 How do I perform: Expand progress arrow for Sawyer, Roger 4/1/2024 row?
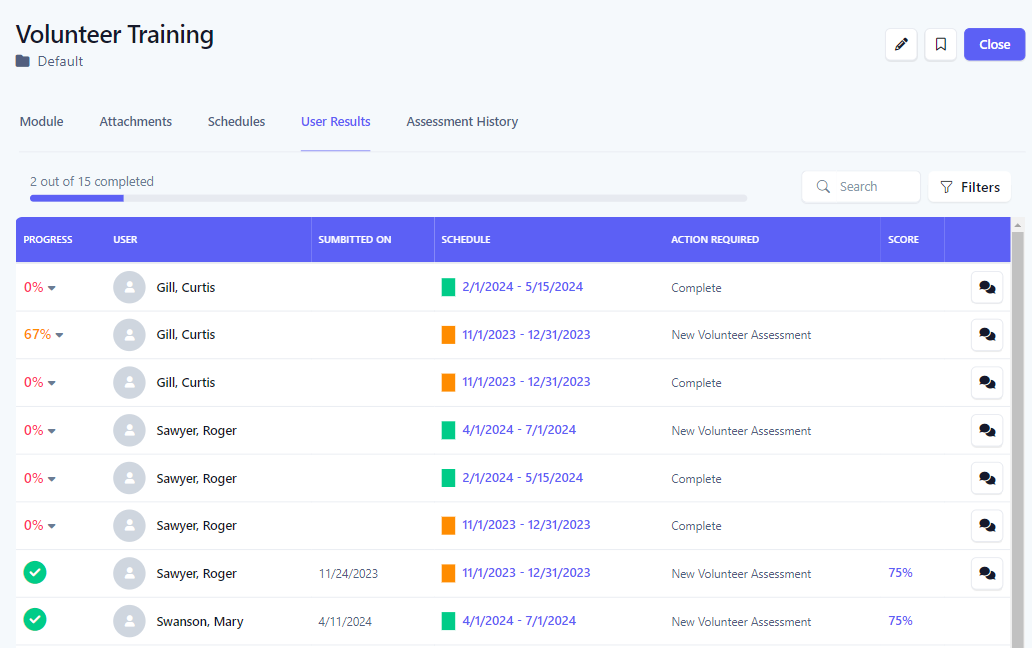point(52,432)
